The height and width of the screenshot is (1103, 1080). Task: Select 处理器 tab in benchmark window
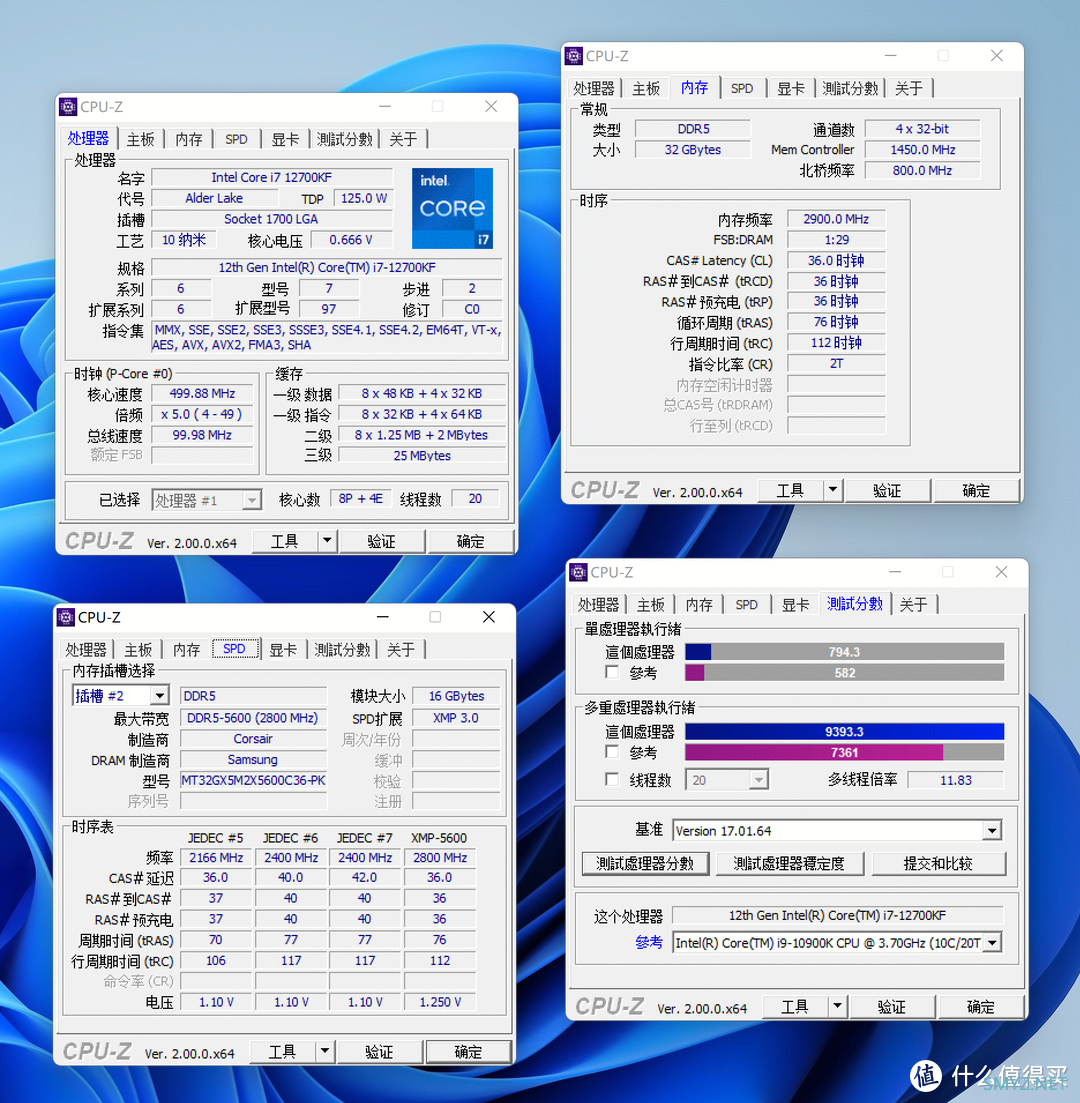[598, 605]
